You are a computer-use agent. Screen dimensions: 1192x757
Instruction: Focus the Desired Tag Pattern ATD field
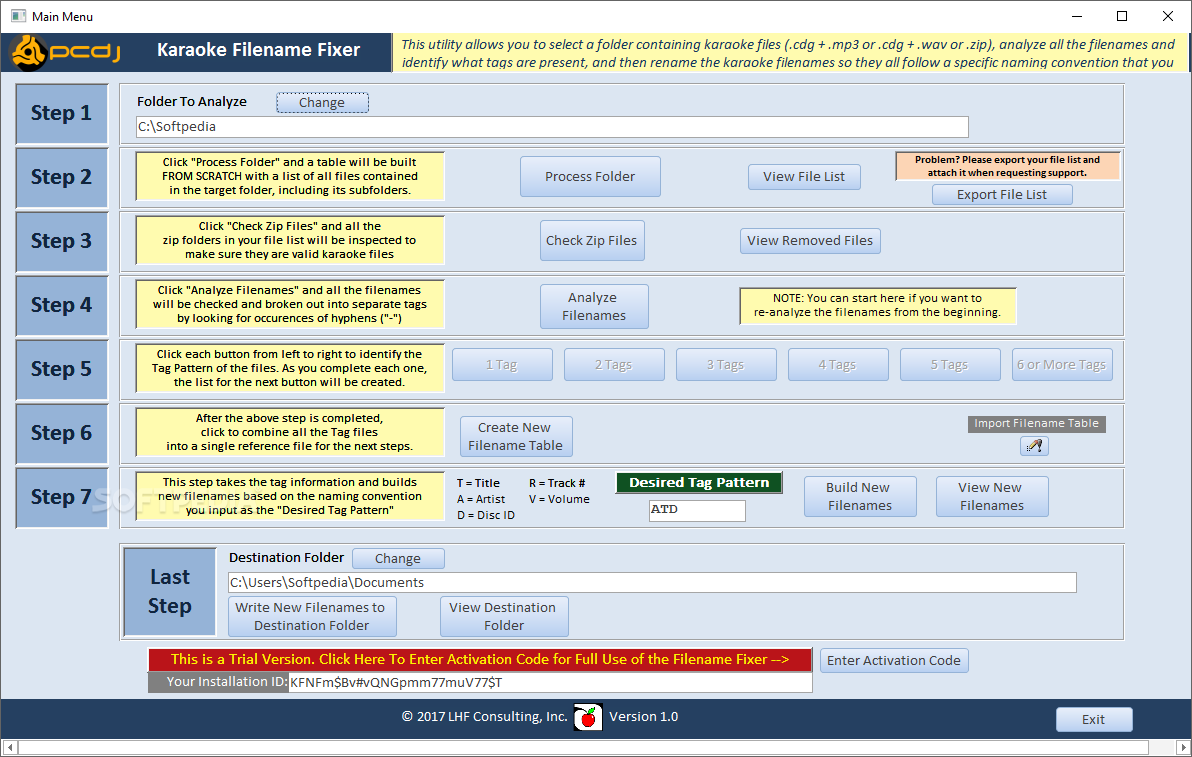(697, 510)
